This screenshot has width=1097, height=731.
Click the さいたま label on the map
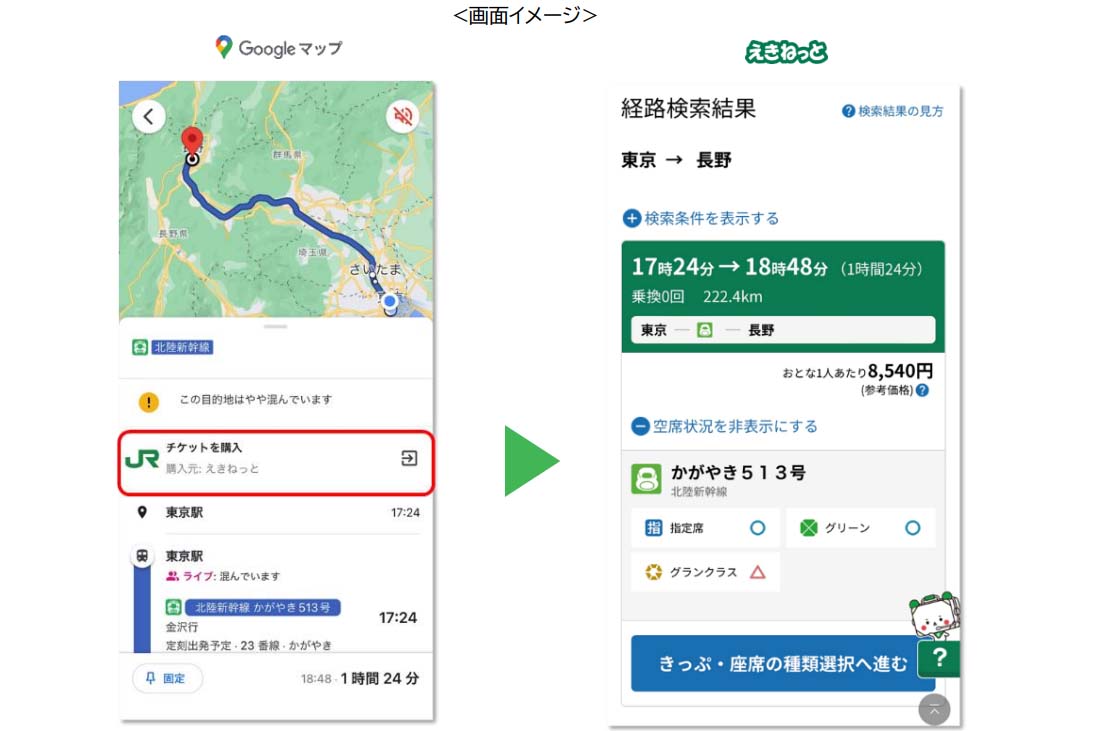(x=376, y=269)
